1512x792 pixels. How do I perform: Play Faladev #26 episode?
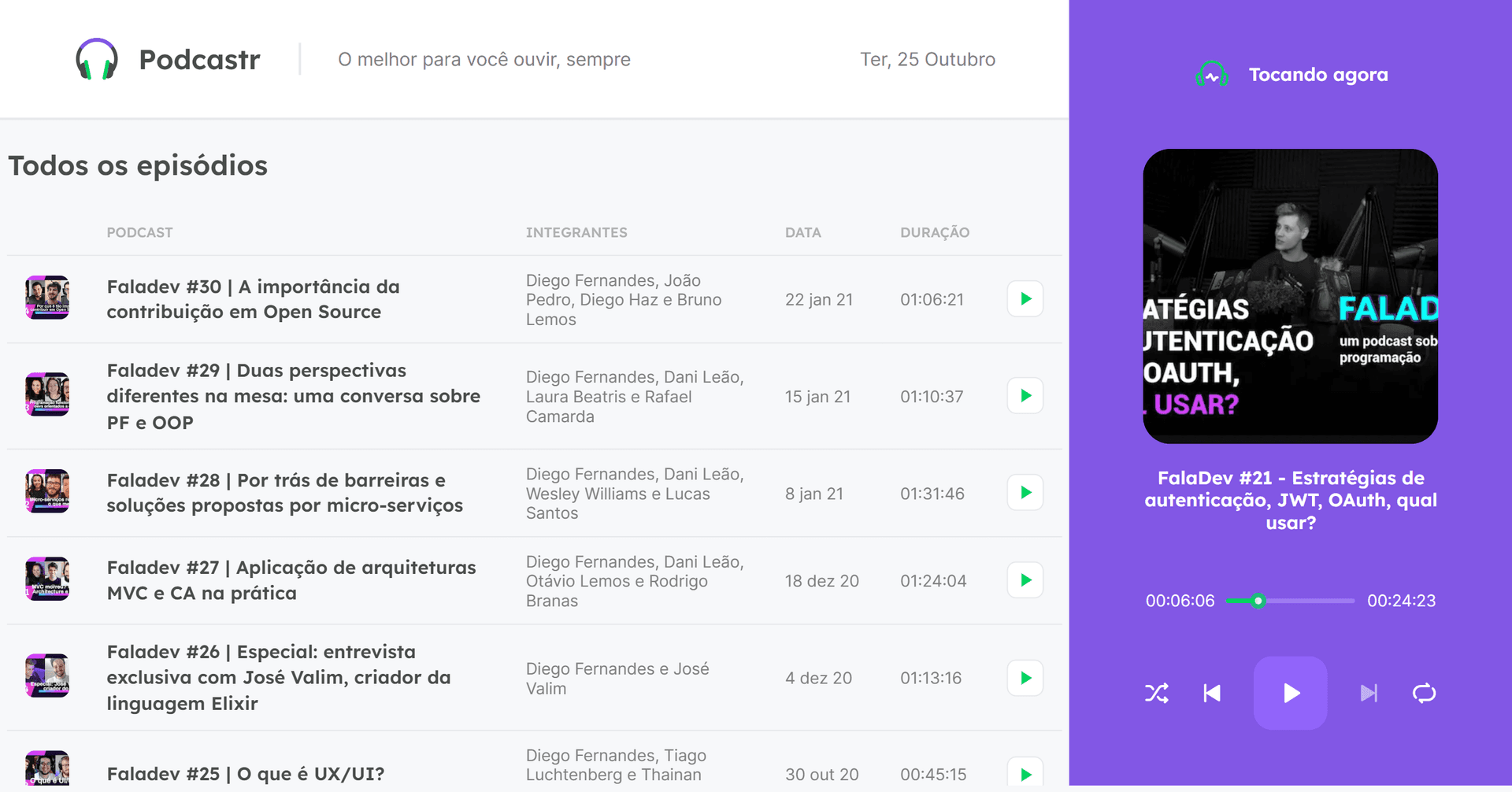pos(1025,678)
